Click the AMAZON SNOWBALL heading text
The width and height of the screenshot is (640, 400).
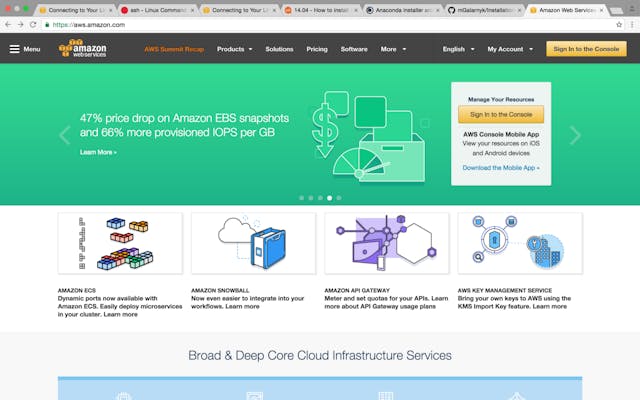point(220,291)
